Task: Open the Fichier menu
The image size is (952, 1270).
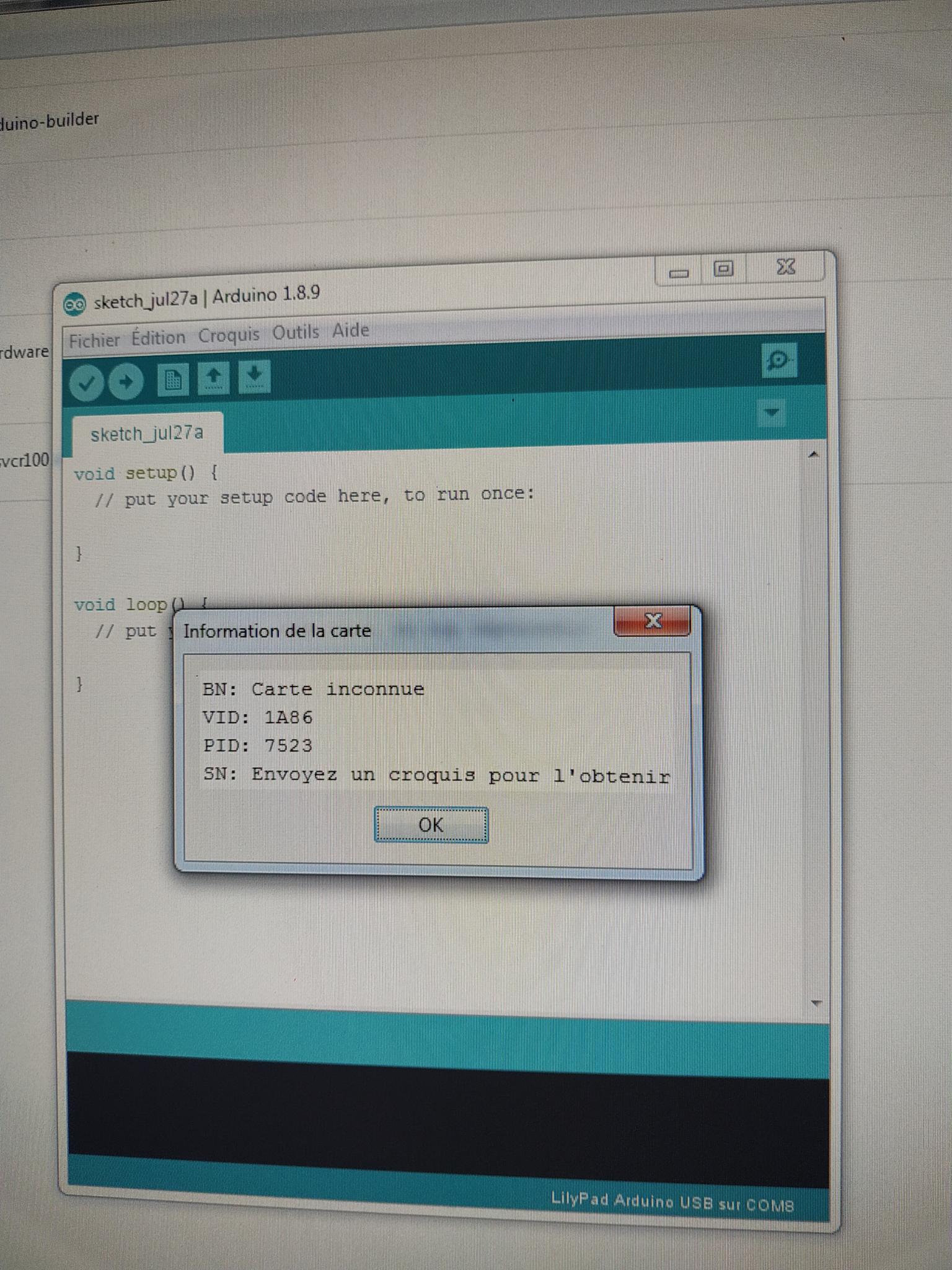Action: (x=94, y=340)
